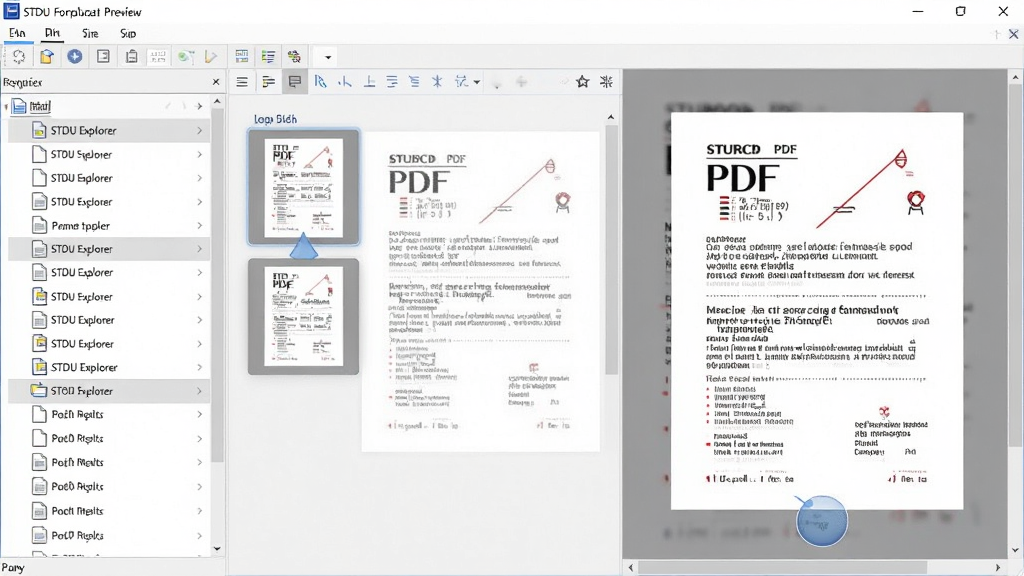The width and height of the screenshot is (1024, 576).
Task: Expand the "Pema tppler" row chevron
Action: [x=199, y=225]
